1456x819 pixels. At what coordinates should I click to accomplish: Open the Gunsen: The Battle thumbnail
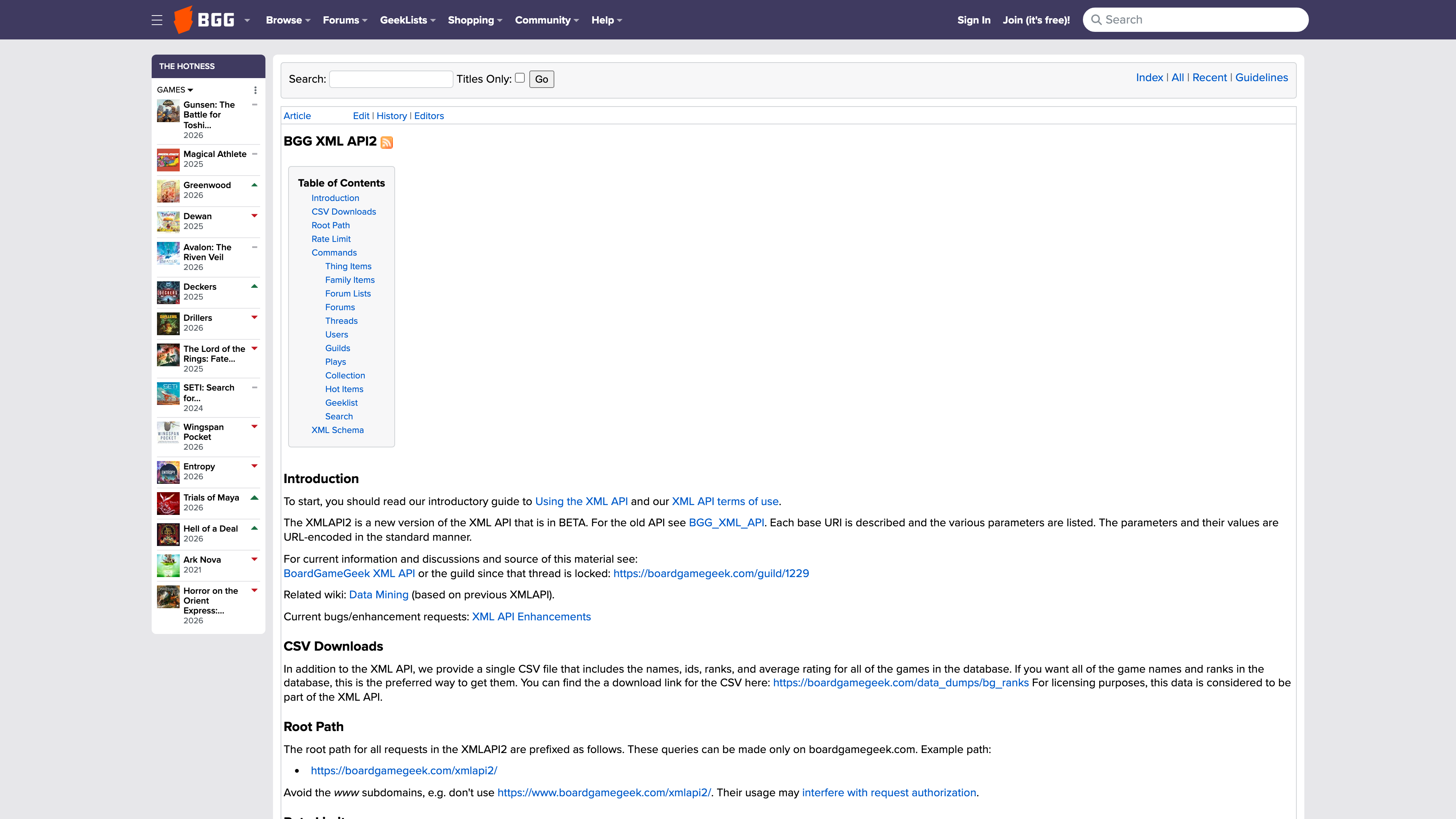168,111
